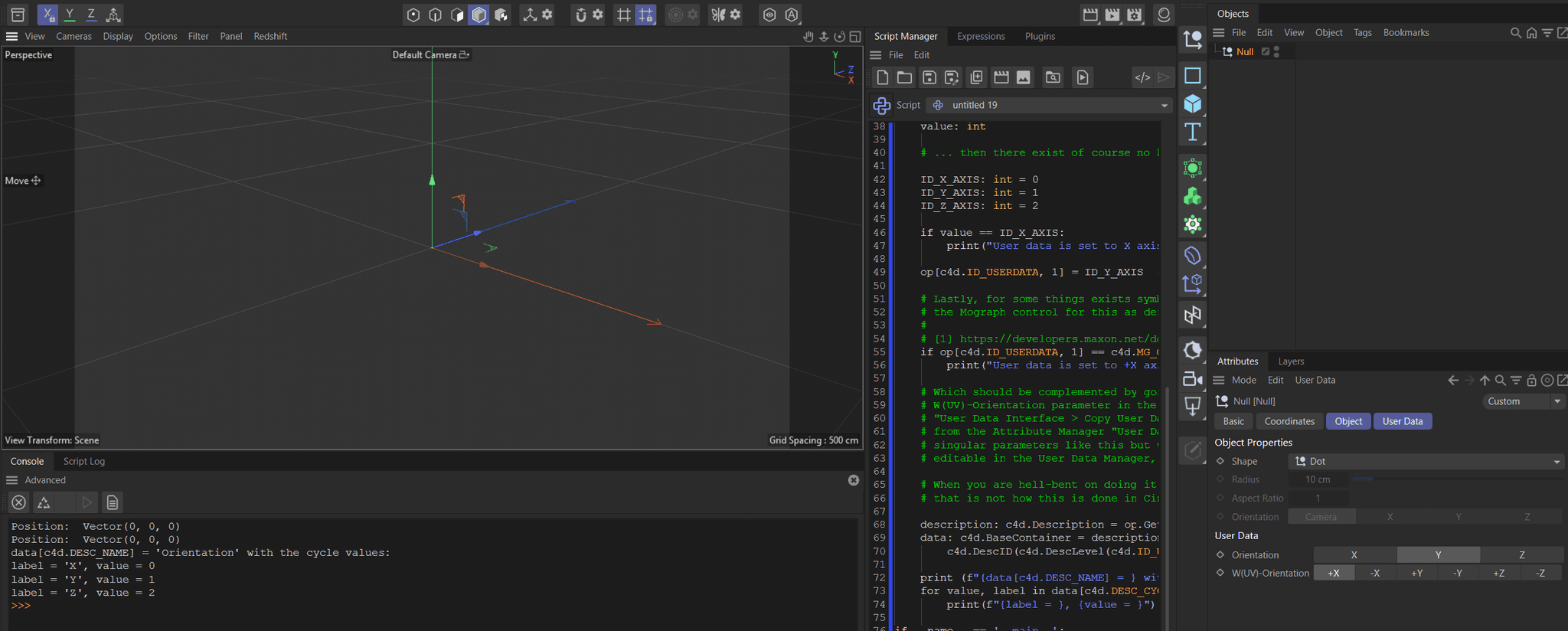
Task: Open viewport hamburger menu
Action: (11, 36)
